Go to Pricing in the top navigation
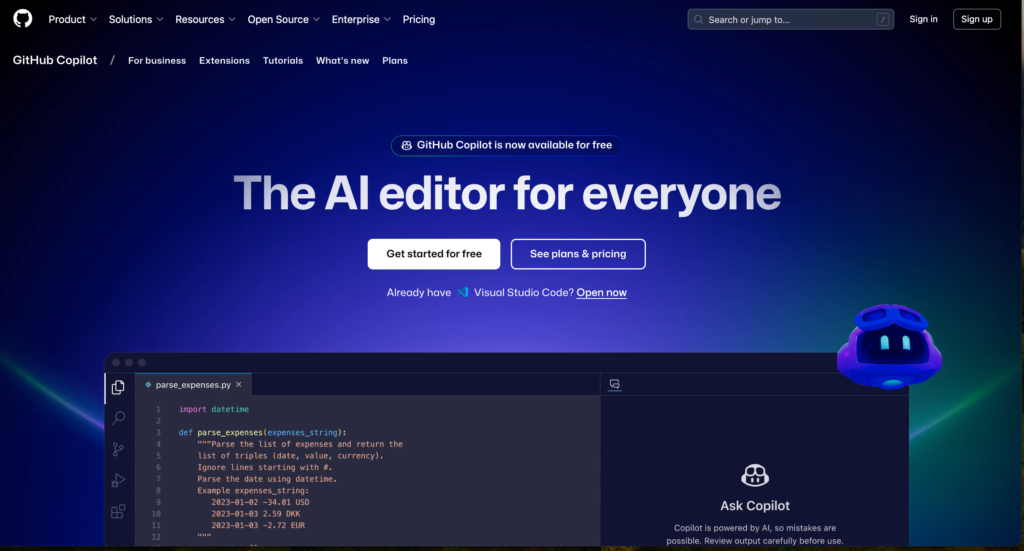The image size is (1024, 551). [x=419, y=20]
